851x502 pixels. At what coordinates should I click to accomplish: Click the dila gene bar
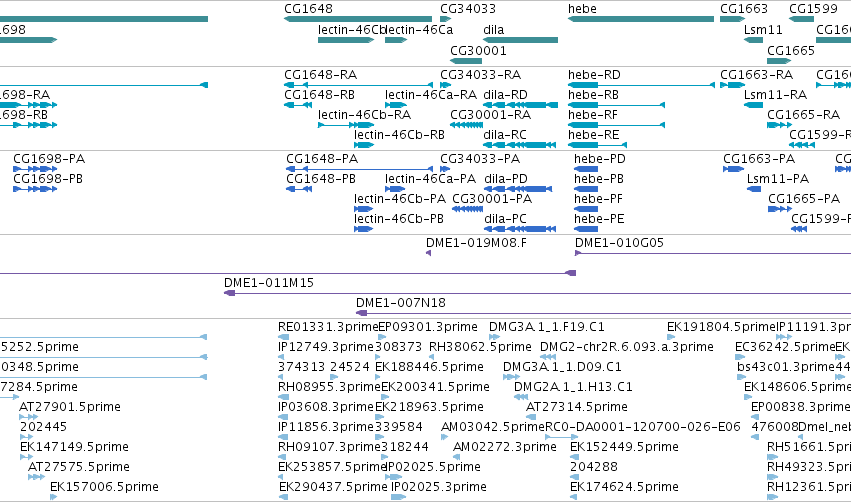pyautogui.click(x=520, y=40)
